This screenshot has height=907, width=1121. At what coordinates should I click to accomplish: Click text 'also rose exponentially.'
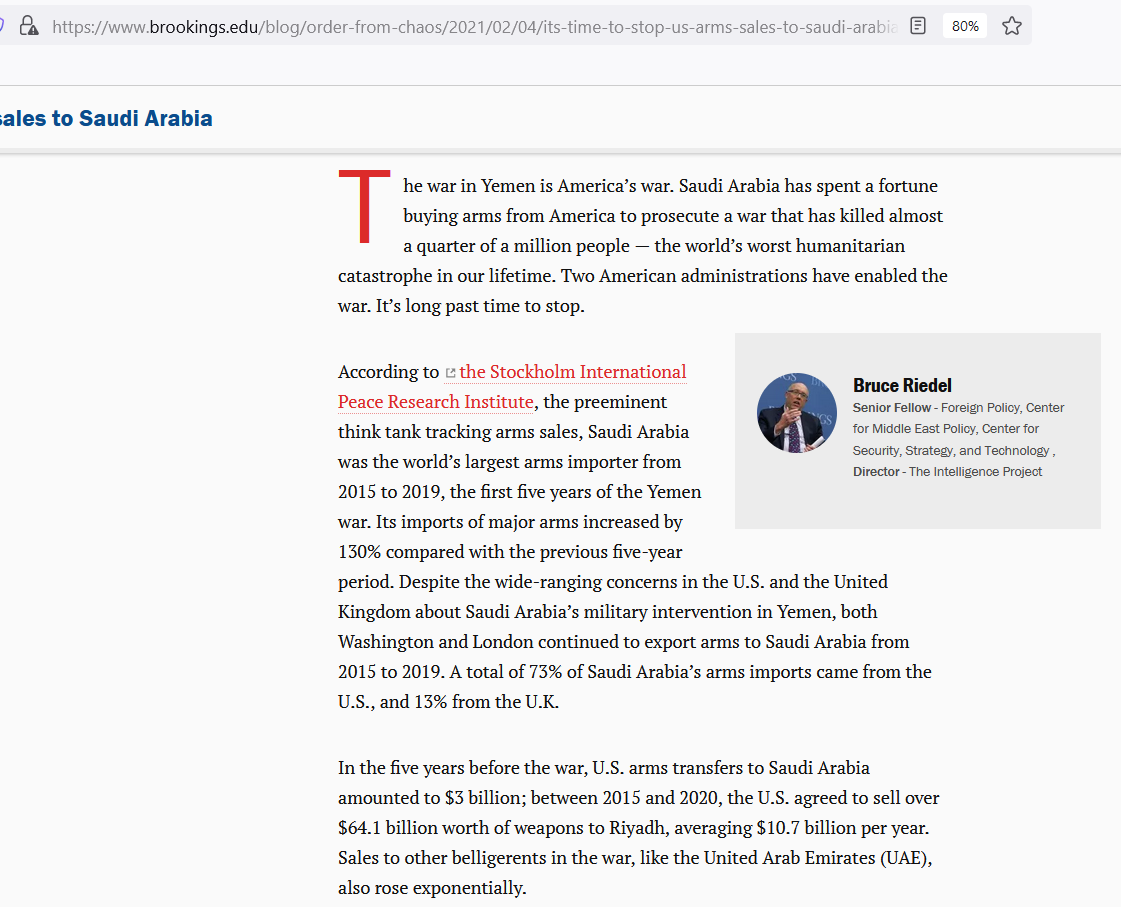coord(432,888)
